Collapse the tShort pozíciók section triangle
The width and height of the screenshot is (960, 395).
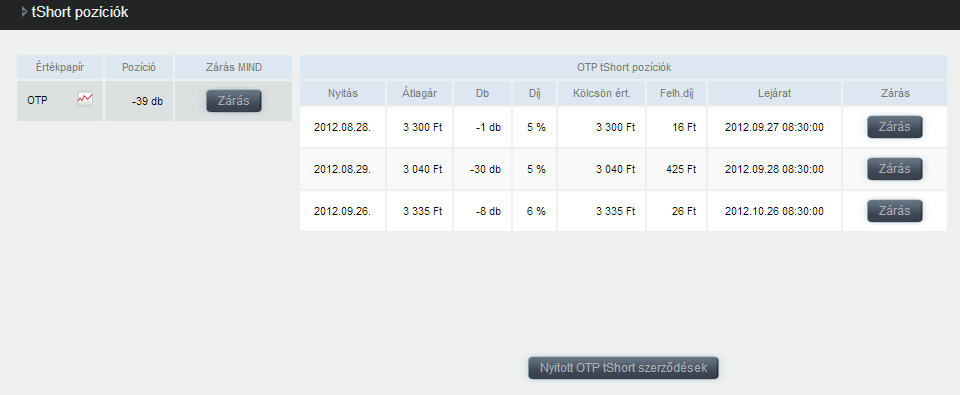(x=24, y=12)
